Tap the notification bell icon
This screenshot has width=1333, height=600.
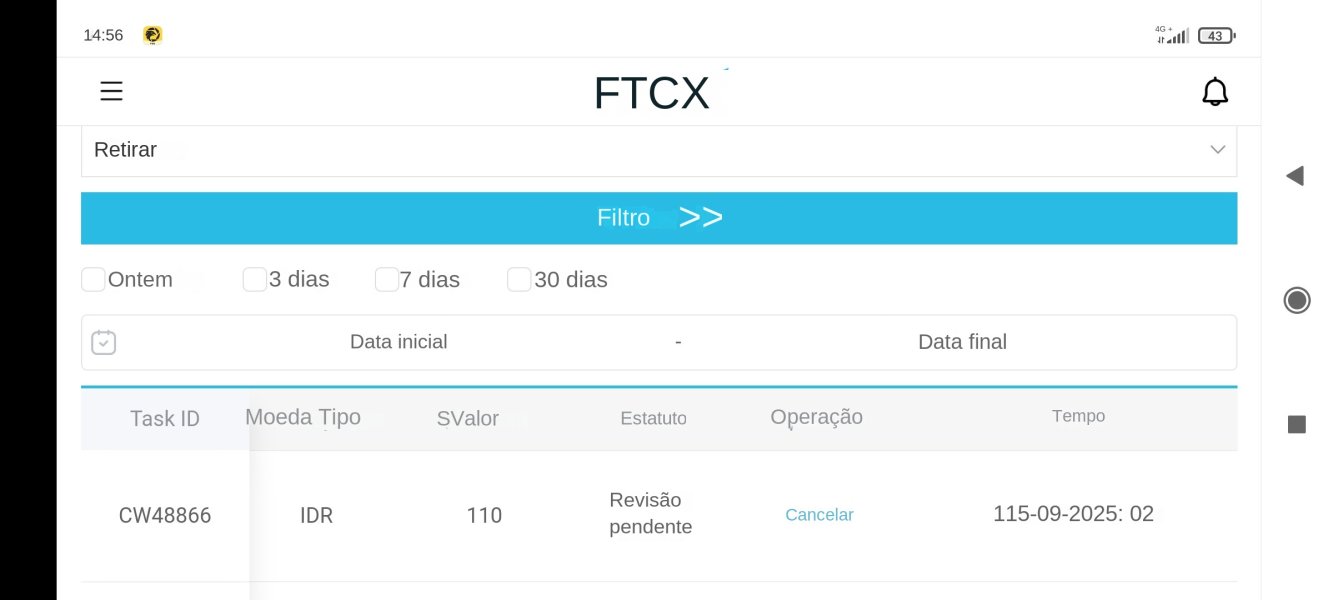[1214, 92]
